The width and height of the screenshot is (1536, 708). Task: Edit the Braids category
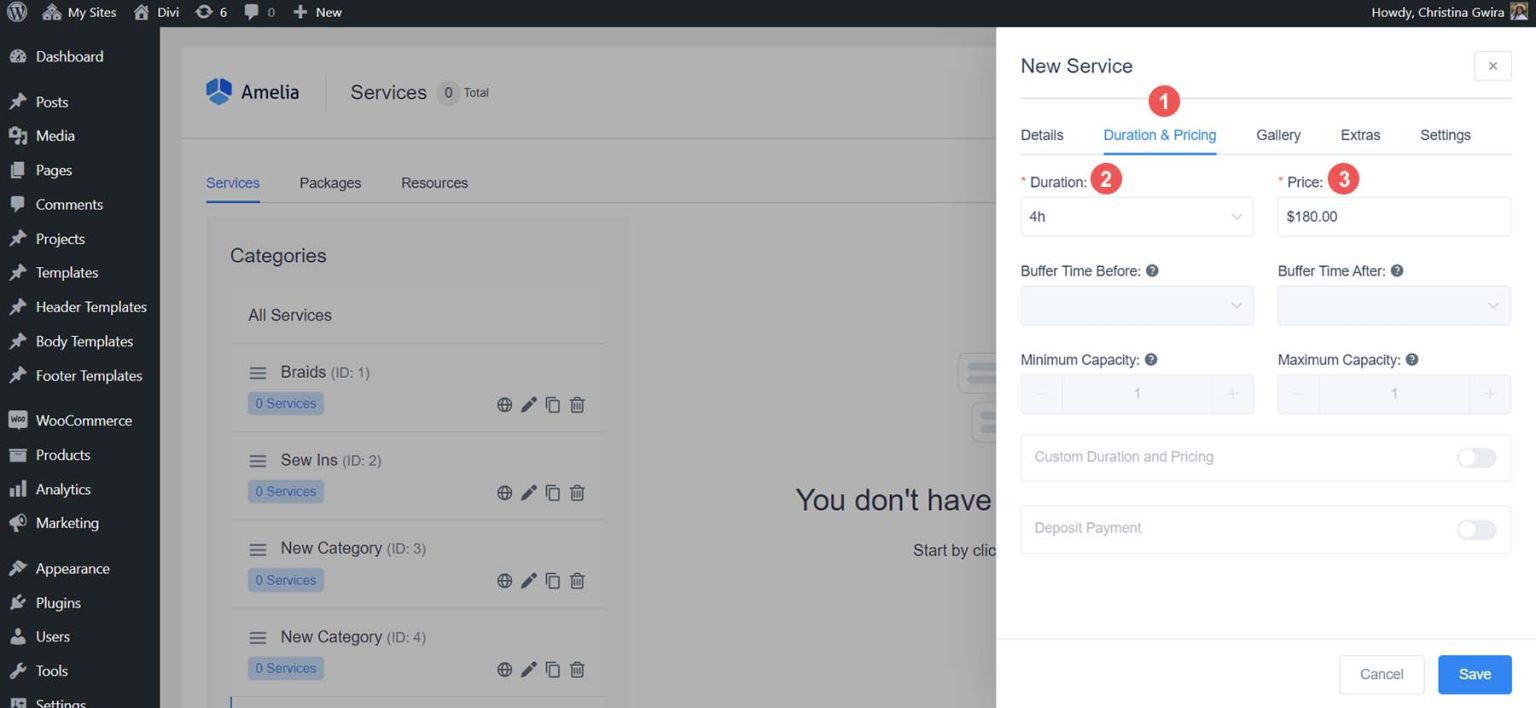pos(528,404)
